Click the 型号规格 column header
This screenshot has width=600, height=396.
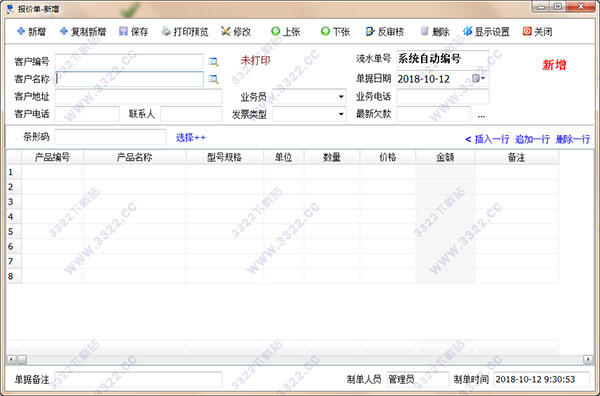pos(225,157)
